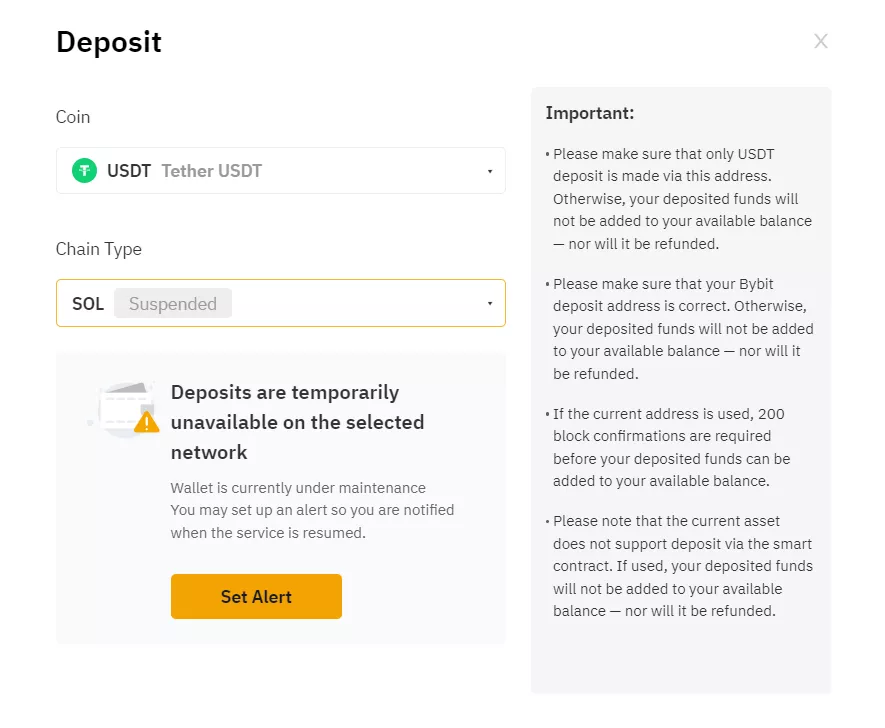Click the USDT label in the coin selector
The height and width of the screenshot is (728, 885).
(x=129, y=170)
